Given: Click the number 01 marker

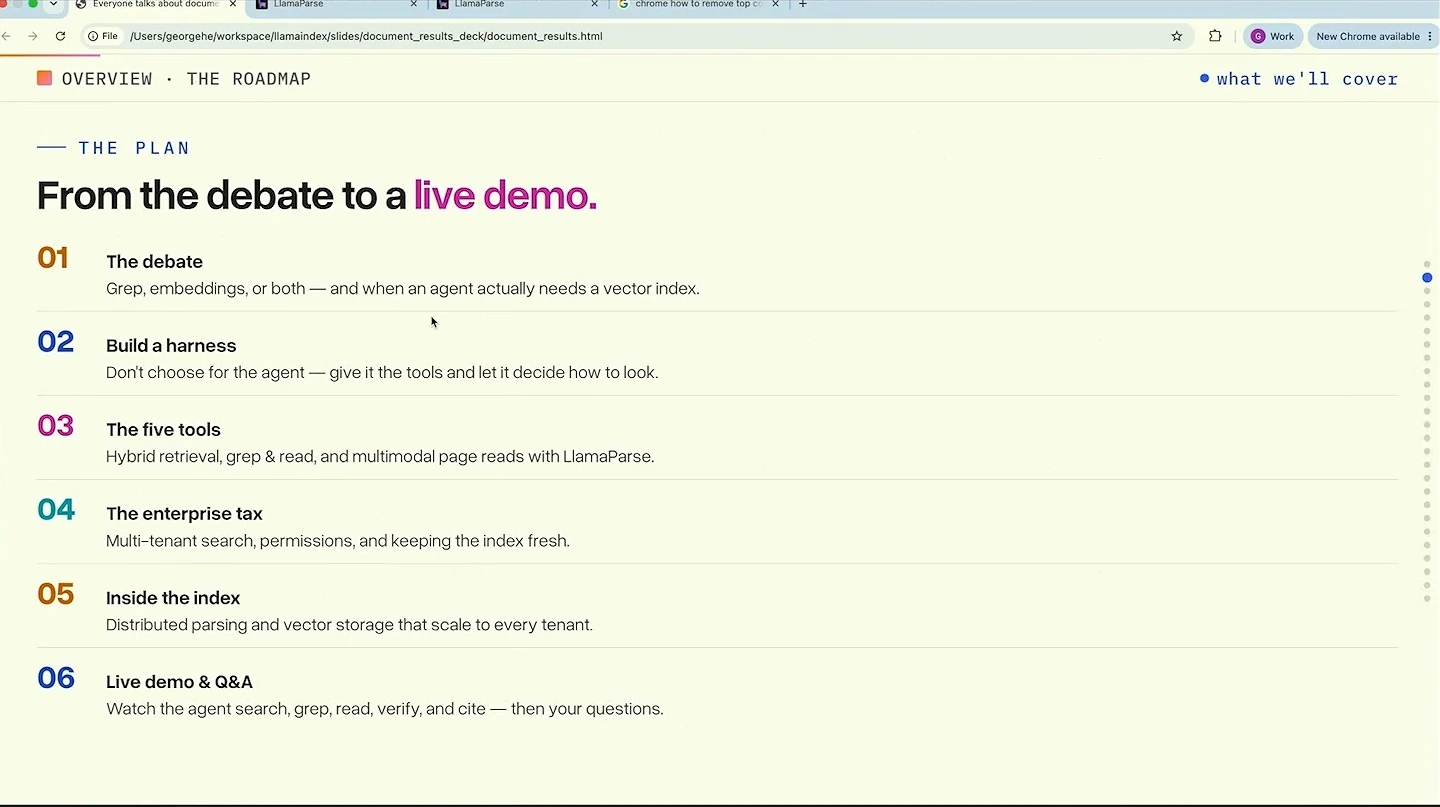Looking at the screenshot, I should pos(53,258).
